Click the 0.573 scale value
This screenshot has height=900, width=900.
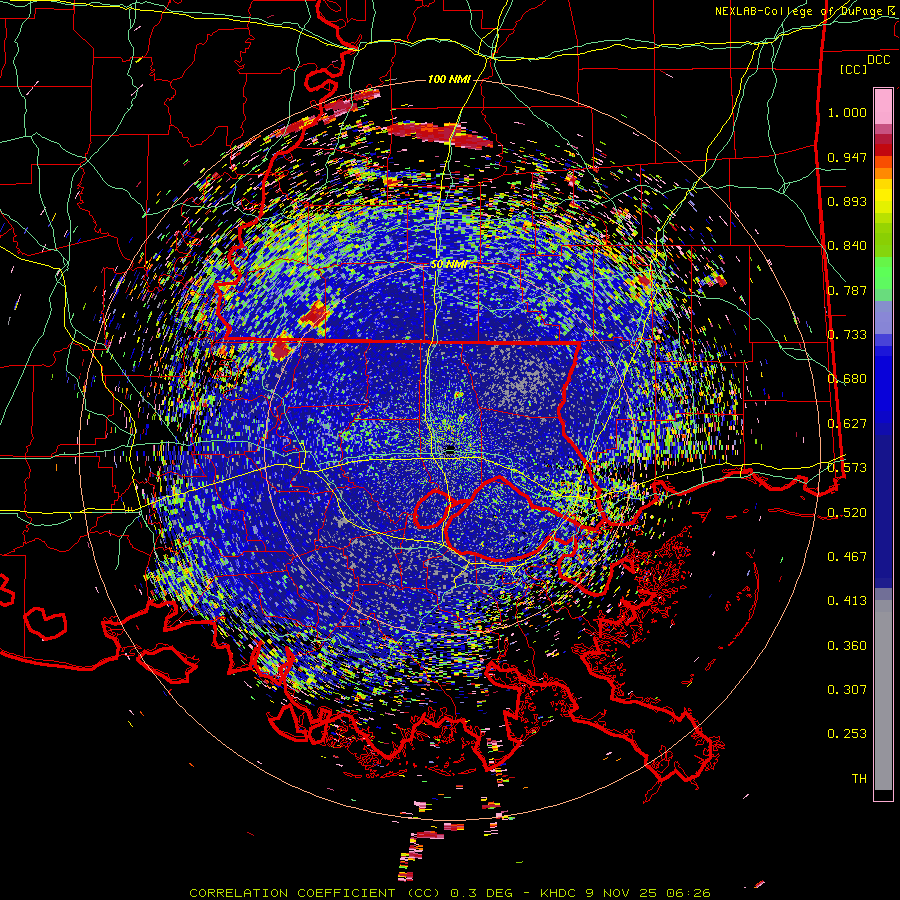coord(847,468)
